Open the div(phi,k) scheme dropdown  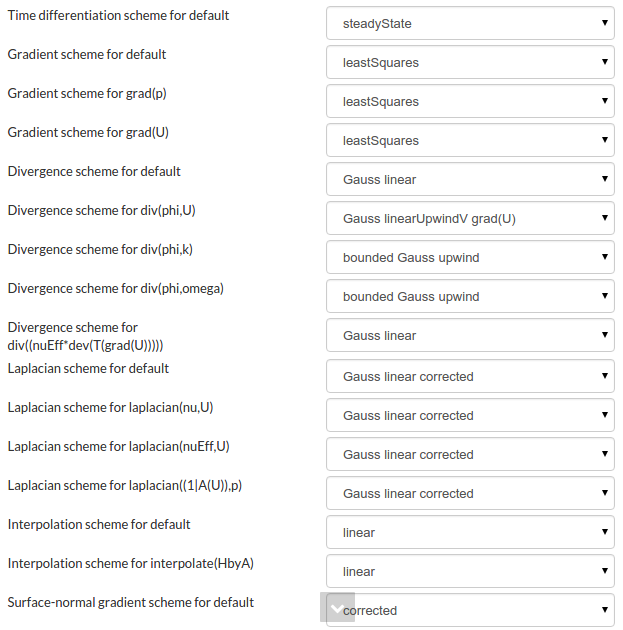point(469,257)
